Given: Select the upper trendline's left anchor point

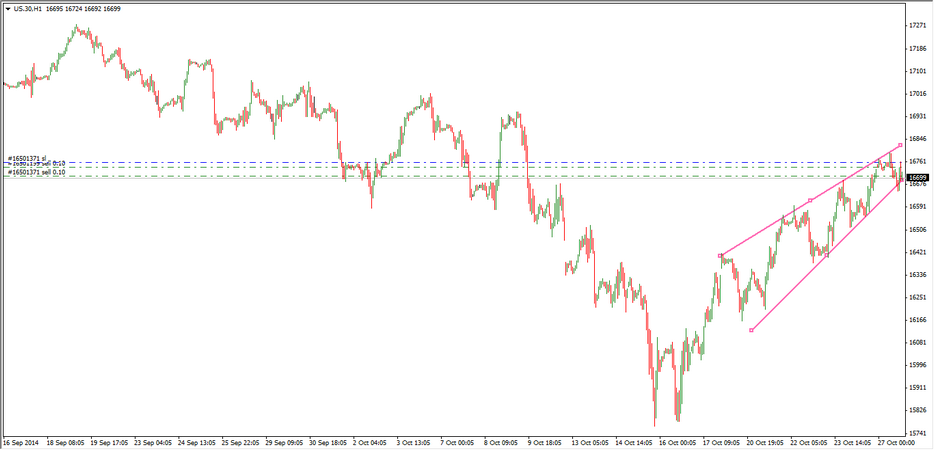Looking at the screenshot, I should pos(720,256).
